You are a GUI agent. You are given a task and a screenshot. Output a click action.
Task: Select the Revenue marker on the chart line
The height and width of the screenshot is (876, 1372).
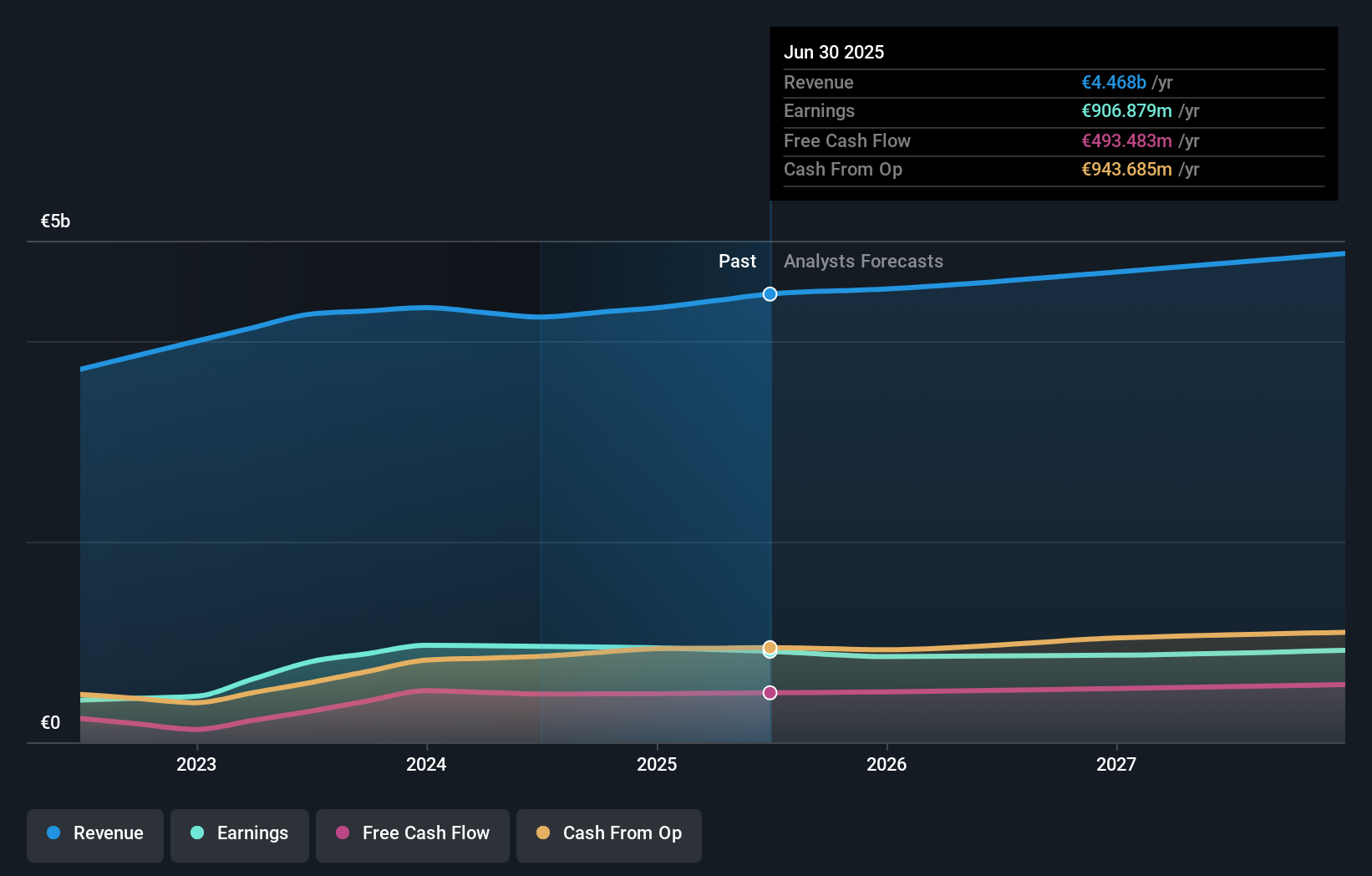pos(770,293)
